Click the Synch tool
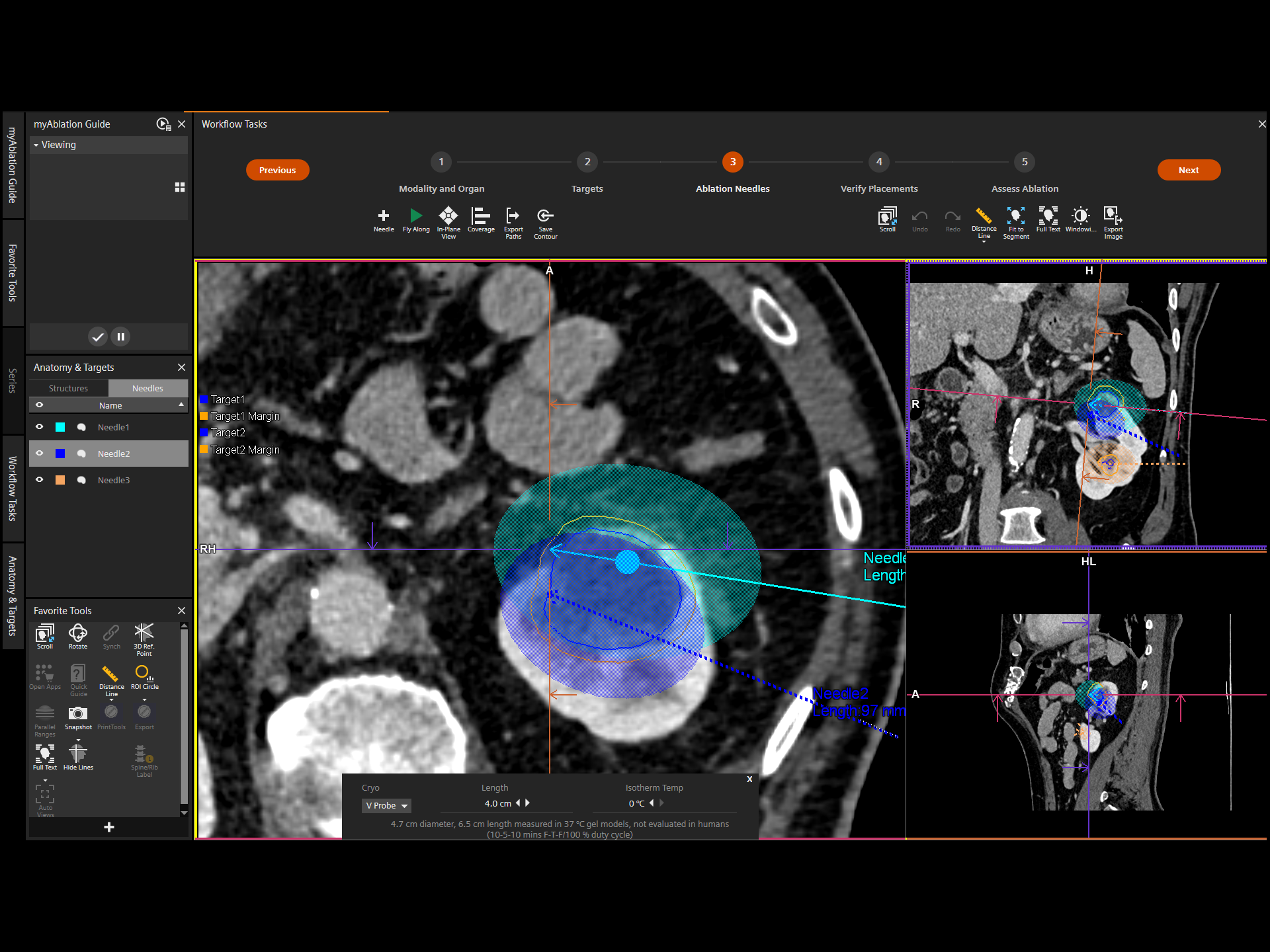The height and width of the screenshot is (952, 1270). click(111, 637)
